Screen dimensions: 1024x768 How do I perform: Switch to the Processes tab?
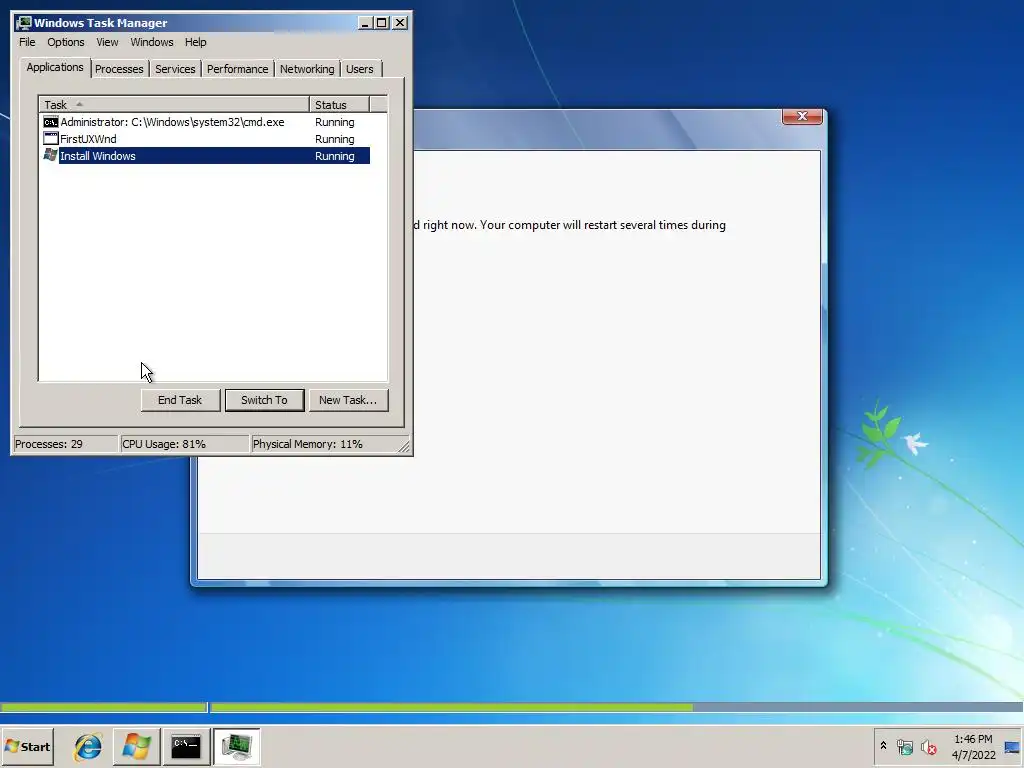119,69
